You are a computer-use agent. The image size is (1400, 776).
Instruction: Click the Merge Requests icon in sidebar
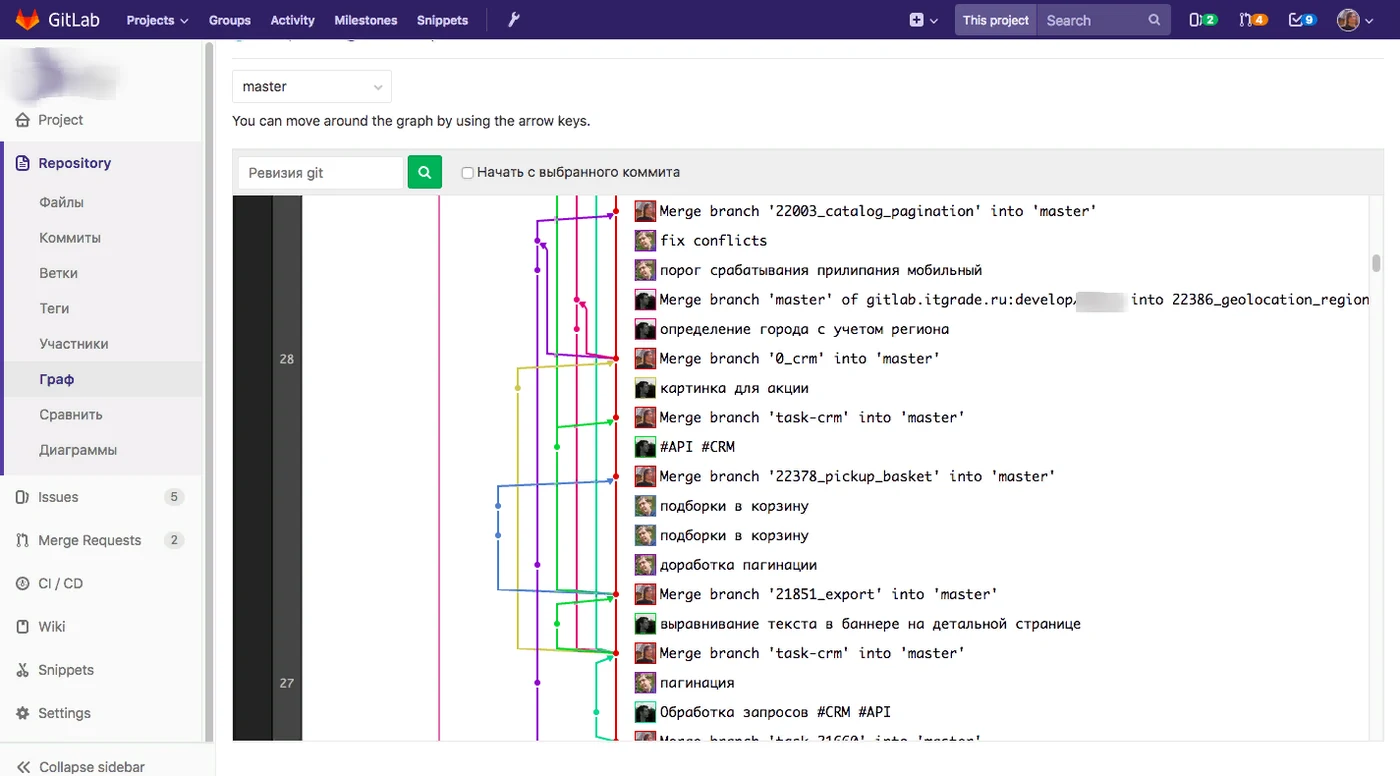tap(22, 540)
